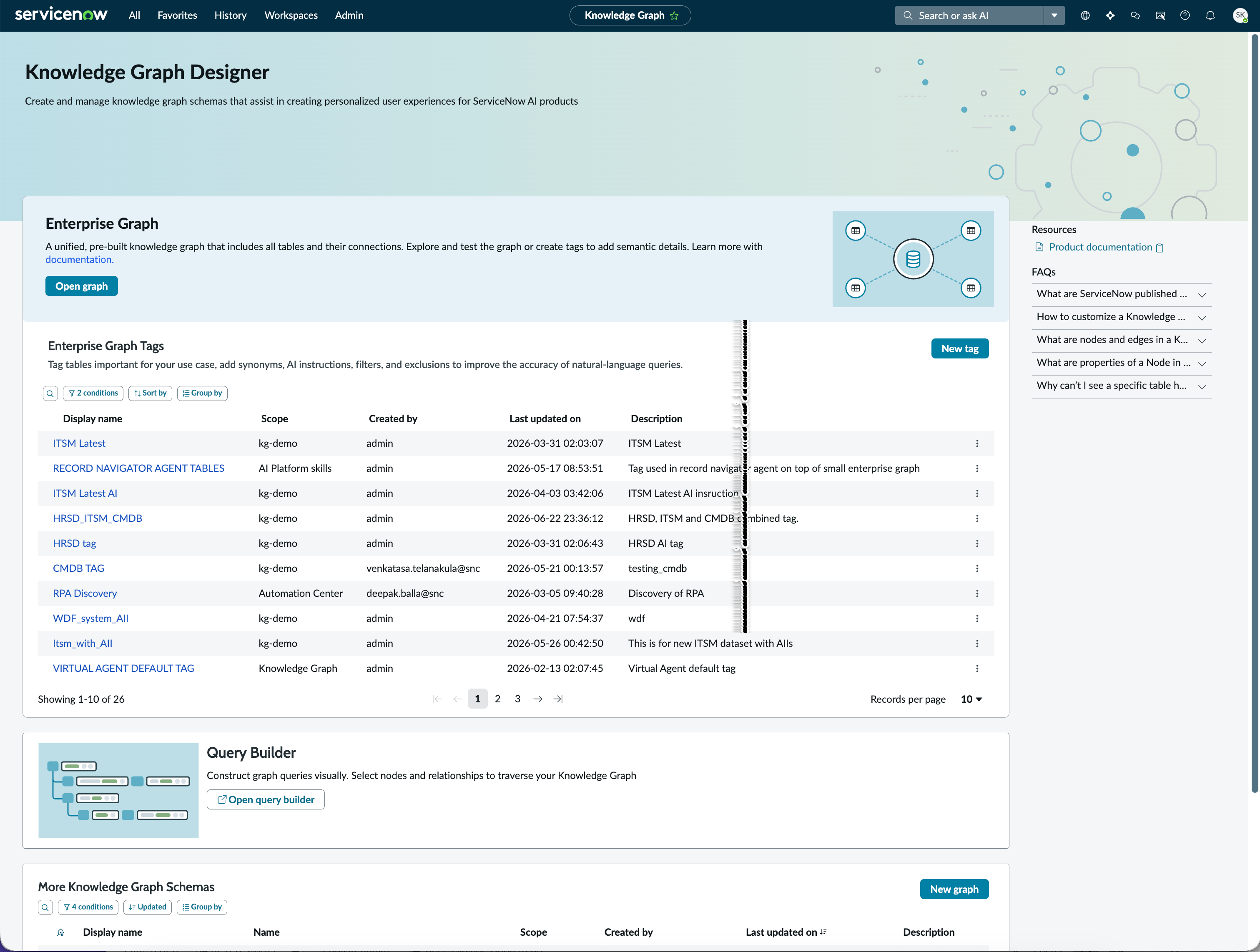This screenshot has height=952, width=1260.
Task: Open the documentation link in Enterprise Graph
Action: point(79,260)
